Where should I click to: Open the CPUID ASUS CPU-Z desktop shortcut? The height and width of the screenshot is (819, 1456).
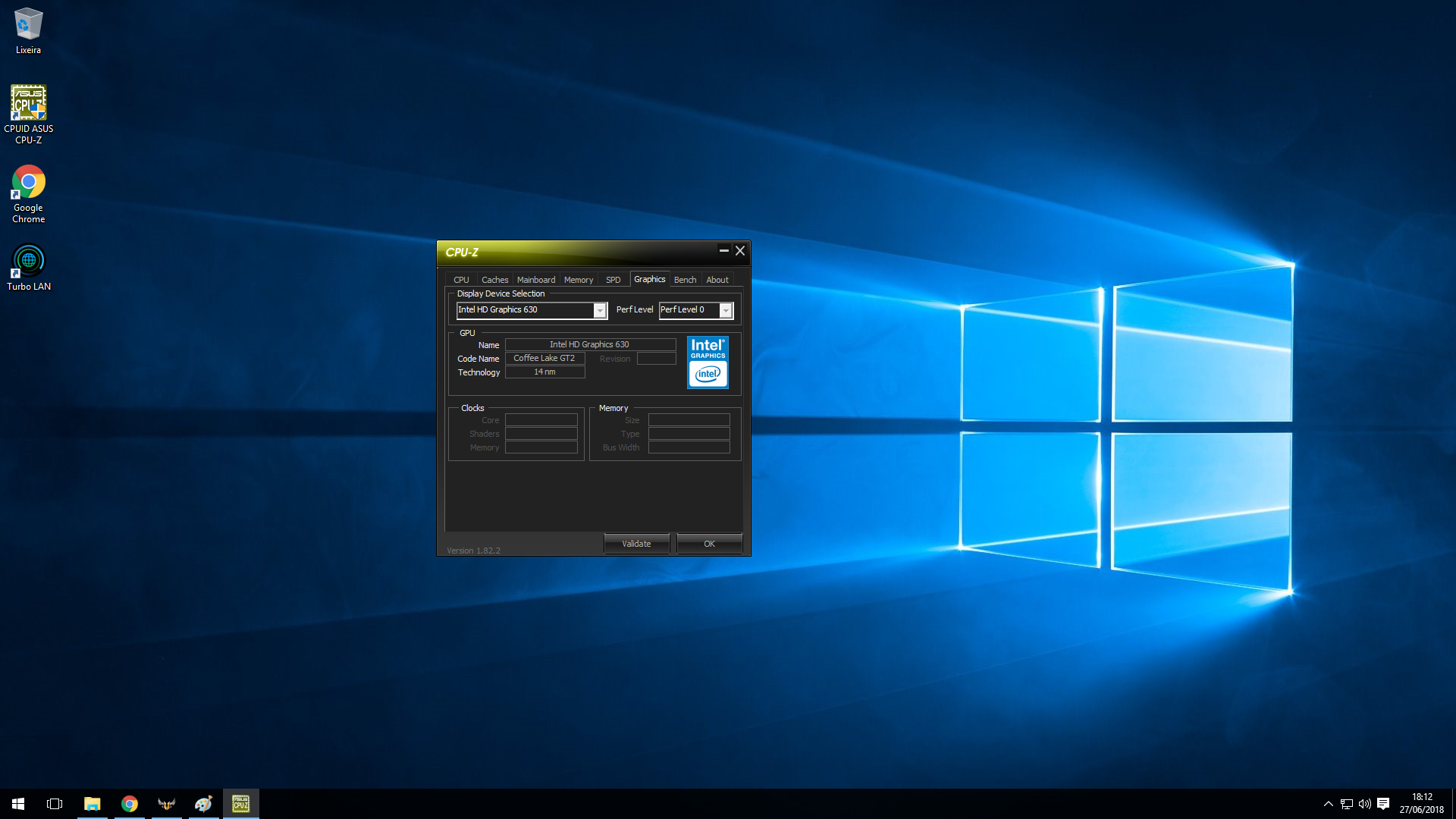tap(29, 114)
